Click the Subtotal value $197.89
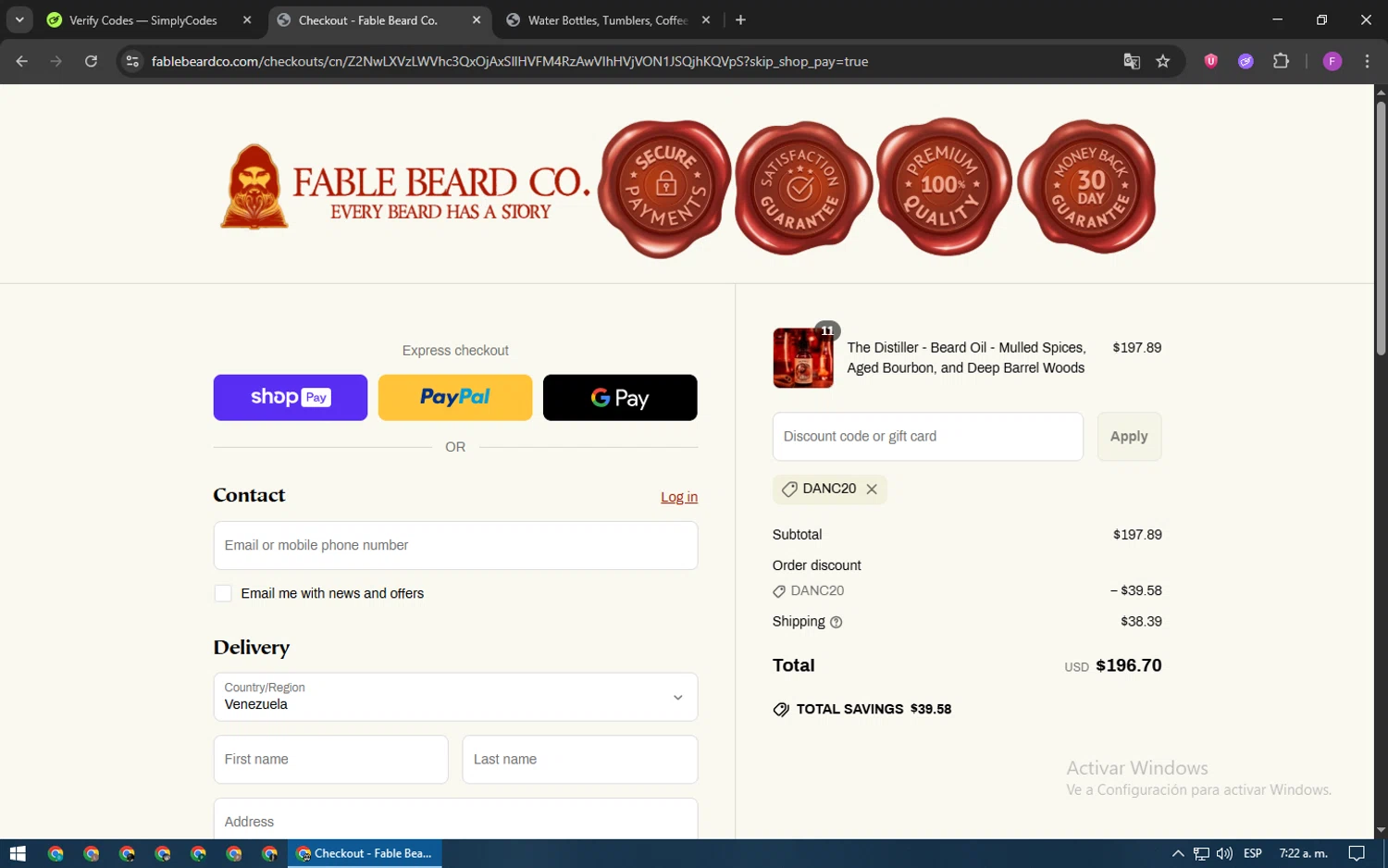1388x868 pixels. [x=1137, y=535]
